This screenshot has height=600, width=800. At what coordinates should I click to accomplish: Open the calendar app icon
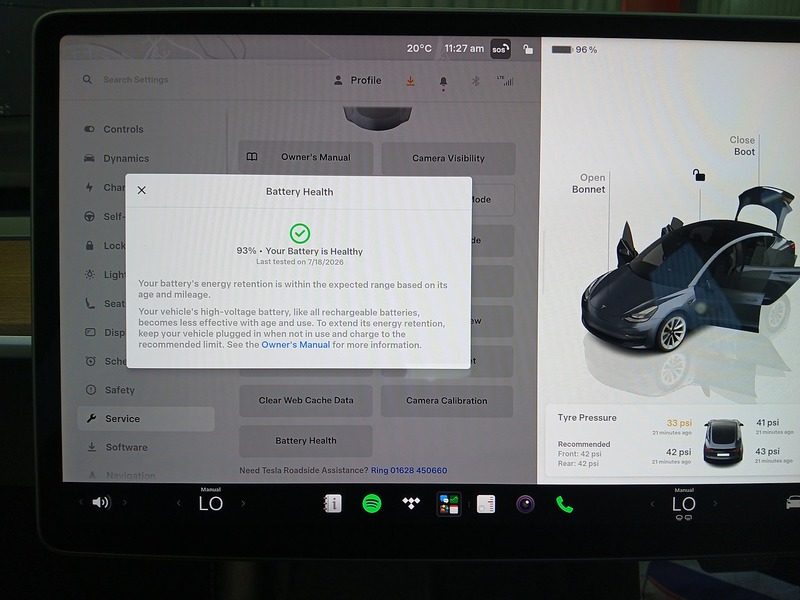486,505
